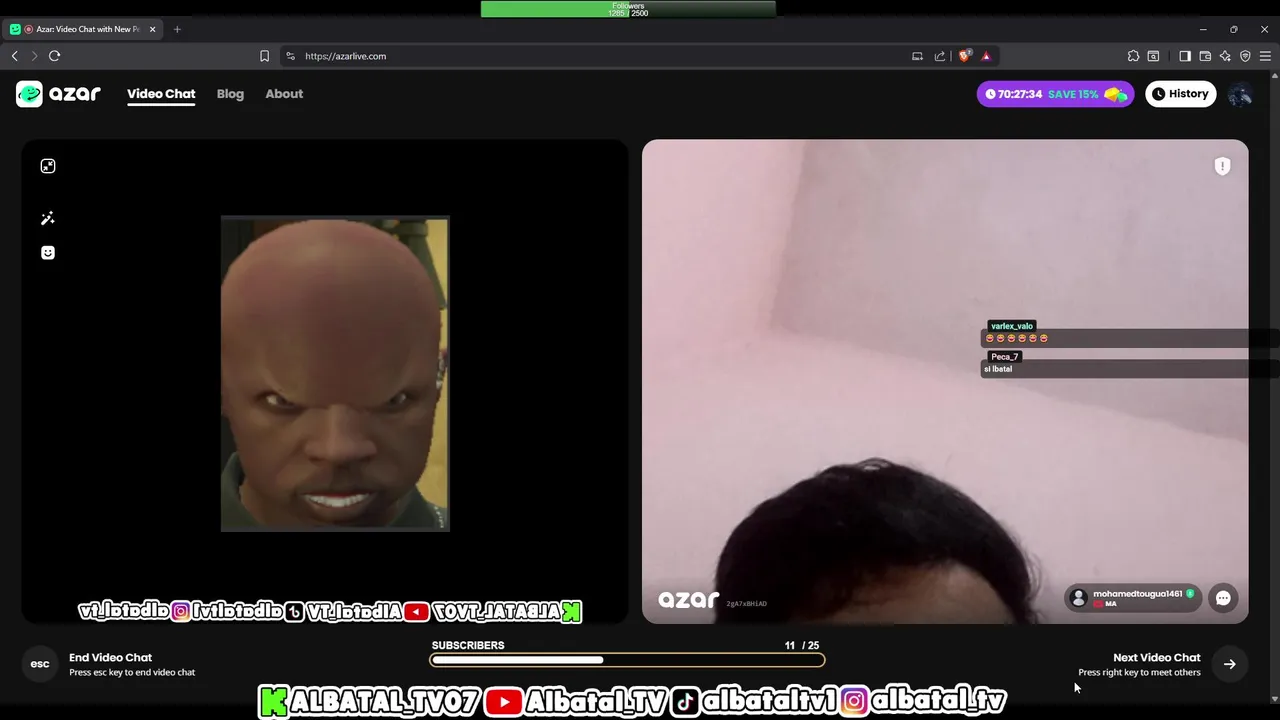1280x720 pixels.
Task: Open Brave Shields panel
Action: [x=964, y=56]
